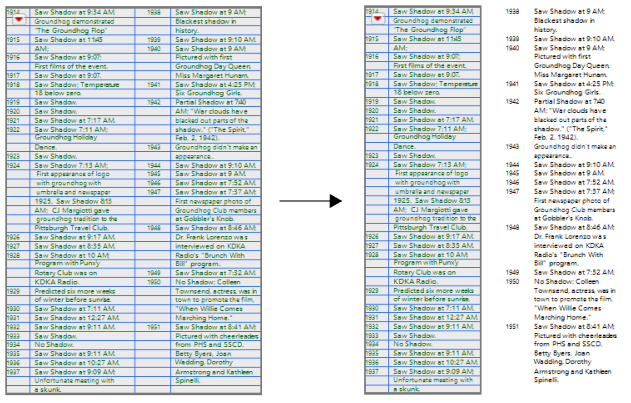Click "Program with Punxy" in the right table

click(426, 263)
